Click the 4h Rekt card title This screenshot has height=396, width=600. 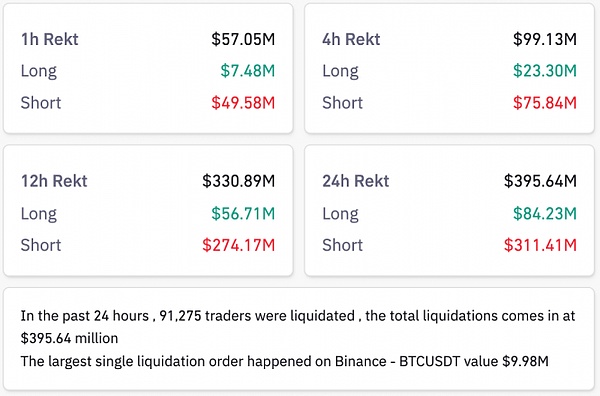351,39
